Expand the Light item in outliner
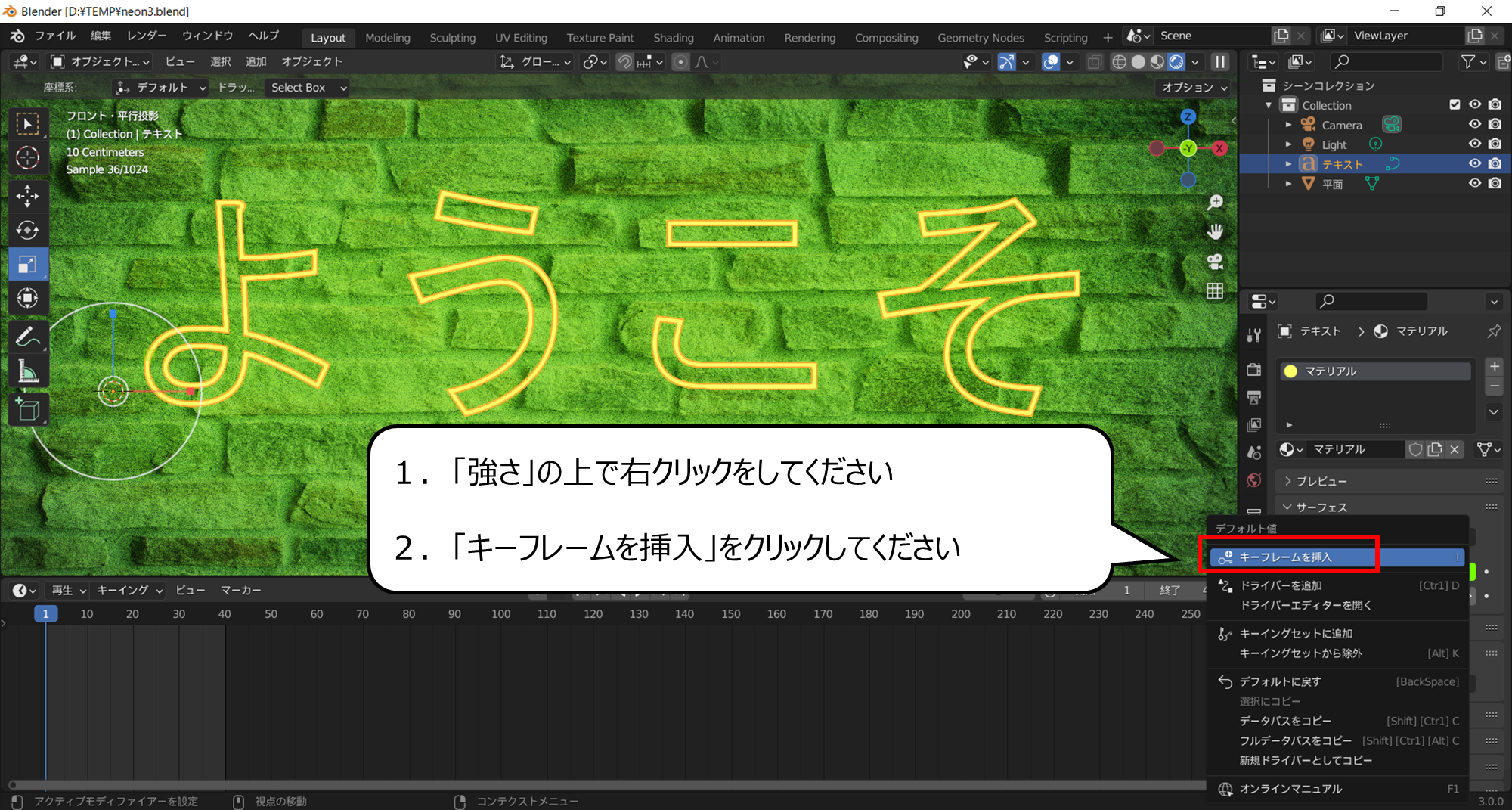 coord(1289,144)
